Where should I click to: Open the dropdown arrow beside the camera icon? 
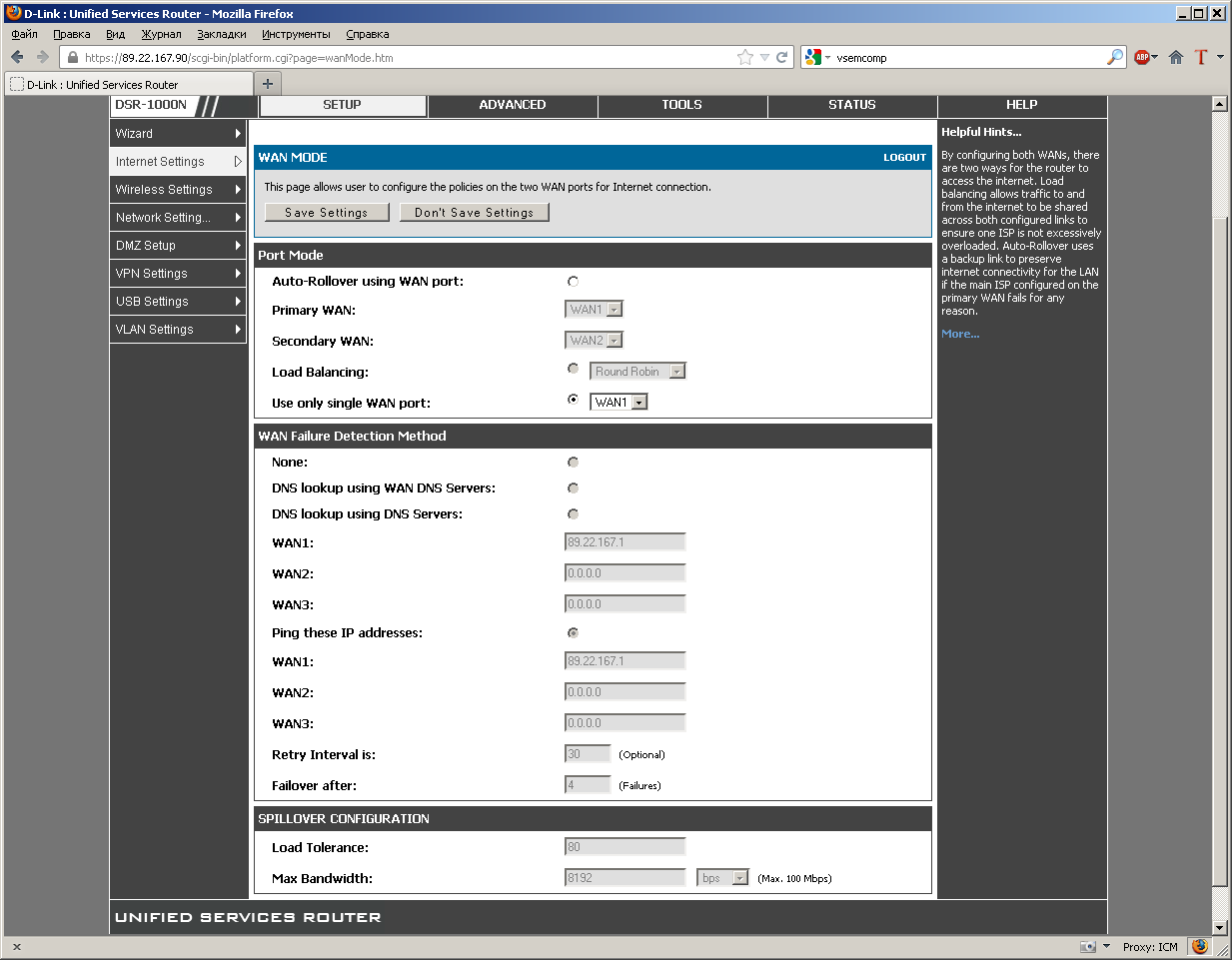(x=1106, y=946)
